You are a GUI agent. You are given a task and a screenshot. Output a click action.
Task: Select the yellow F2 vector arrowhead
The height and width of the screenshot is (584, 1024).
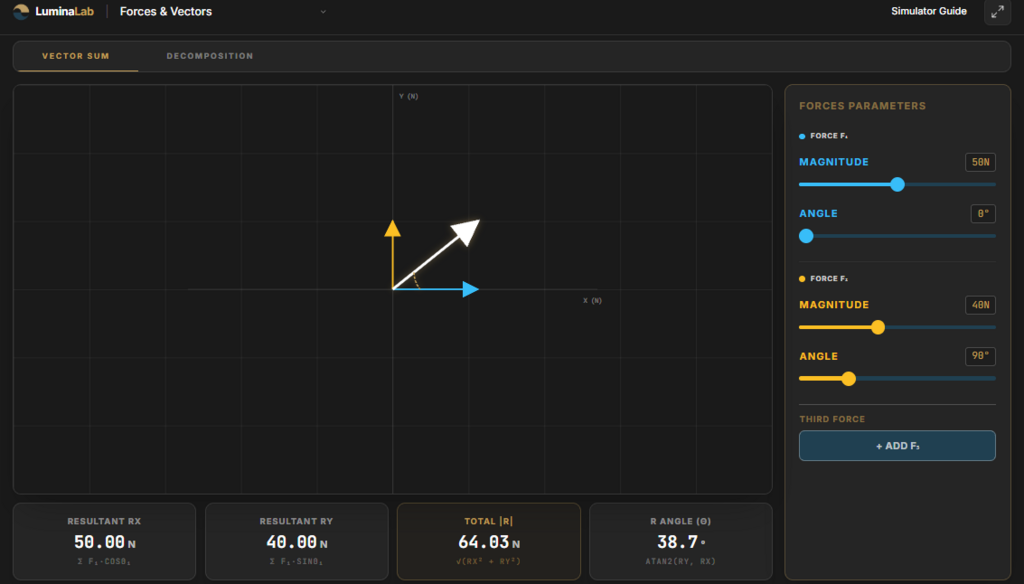tap(392, 228)
